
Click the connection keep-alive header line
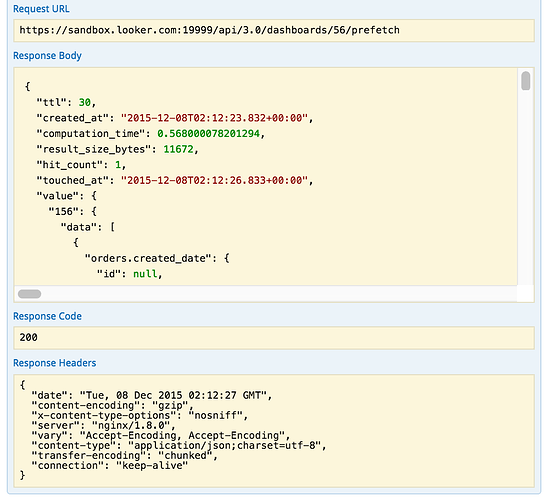pyautogui.click(x=110, y=466)
